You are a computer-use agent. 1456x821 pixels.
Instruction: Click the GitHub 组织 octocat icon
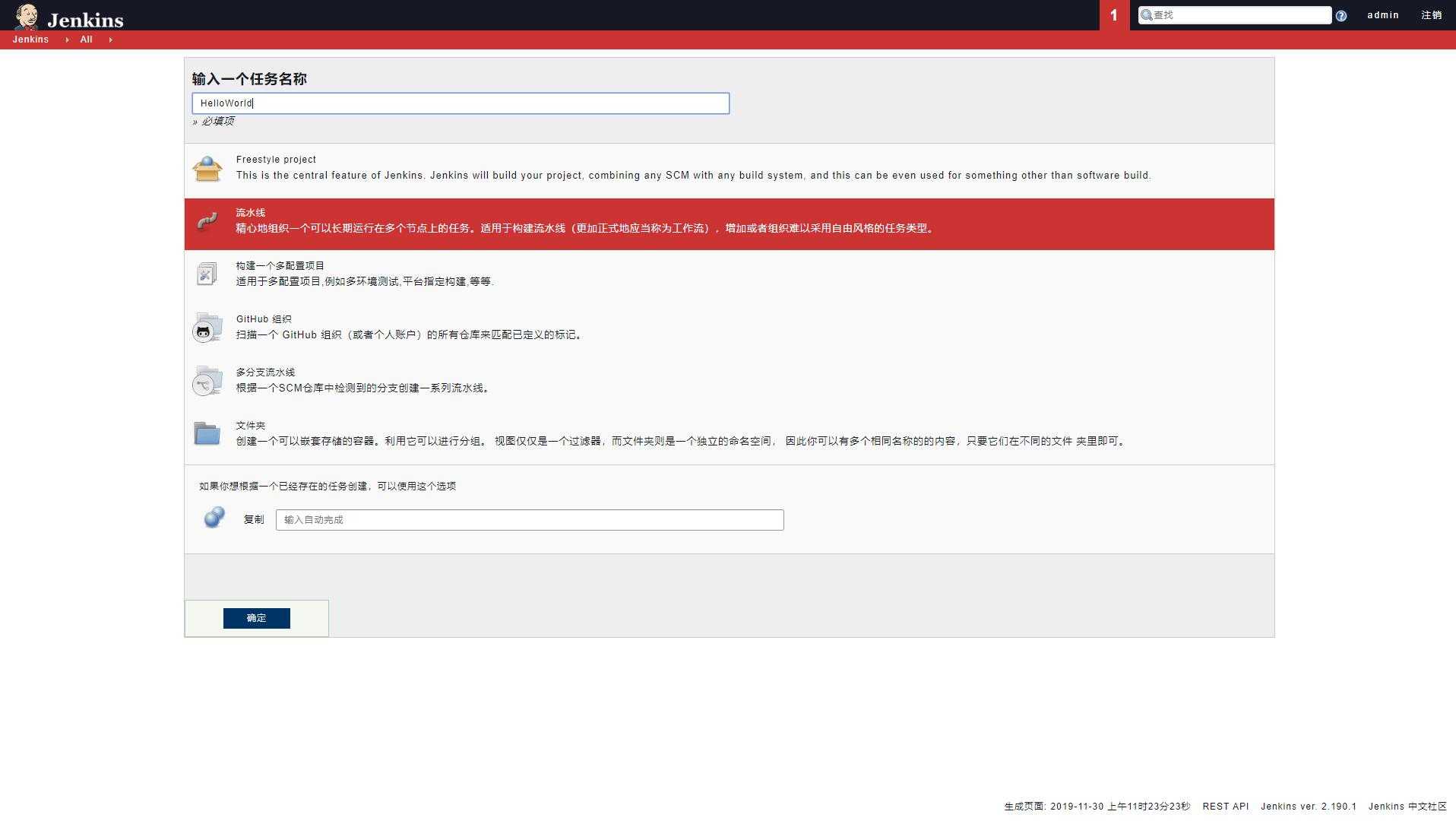pyautogui.click(x=207, y=328)
